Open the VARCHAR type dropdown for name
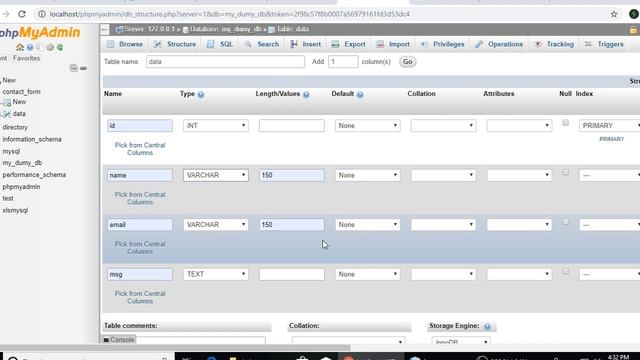Viewport: 640px width, 360px height. click(216, 175)
